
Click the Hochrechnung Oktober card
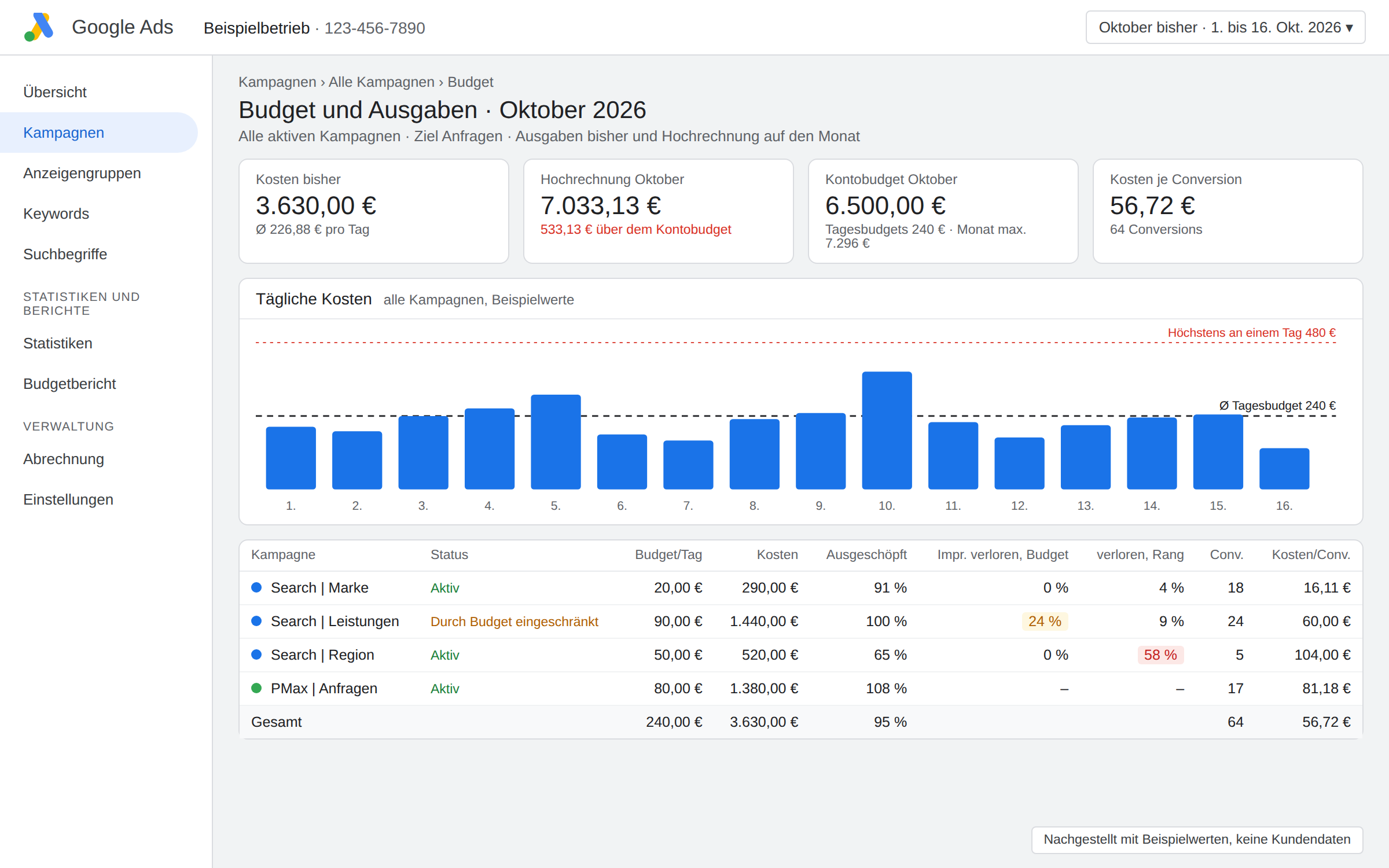659,211
